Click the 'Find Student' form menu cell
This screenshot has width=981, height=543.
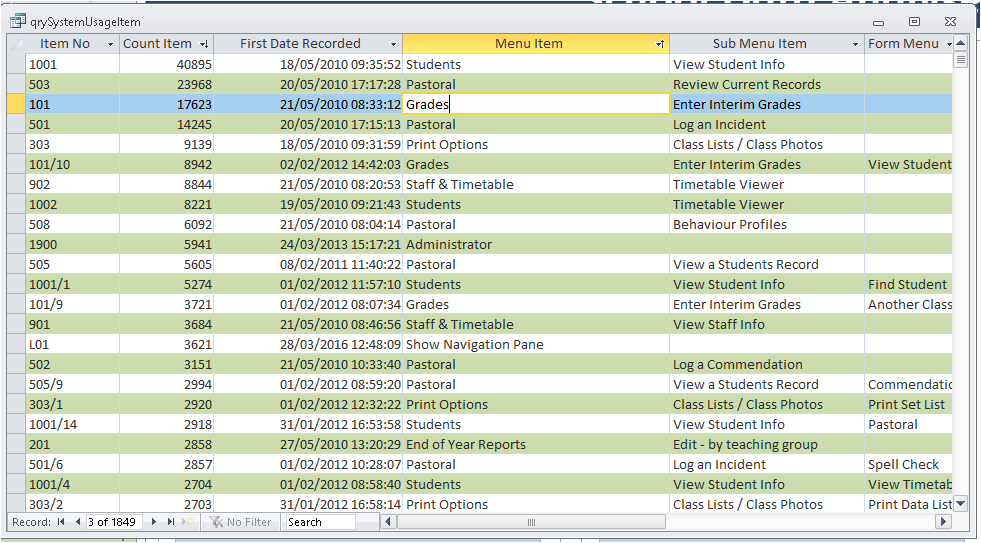tap(908, 284)
